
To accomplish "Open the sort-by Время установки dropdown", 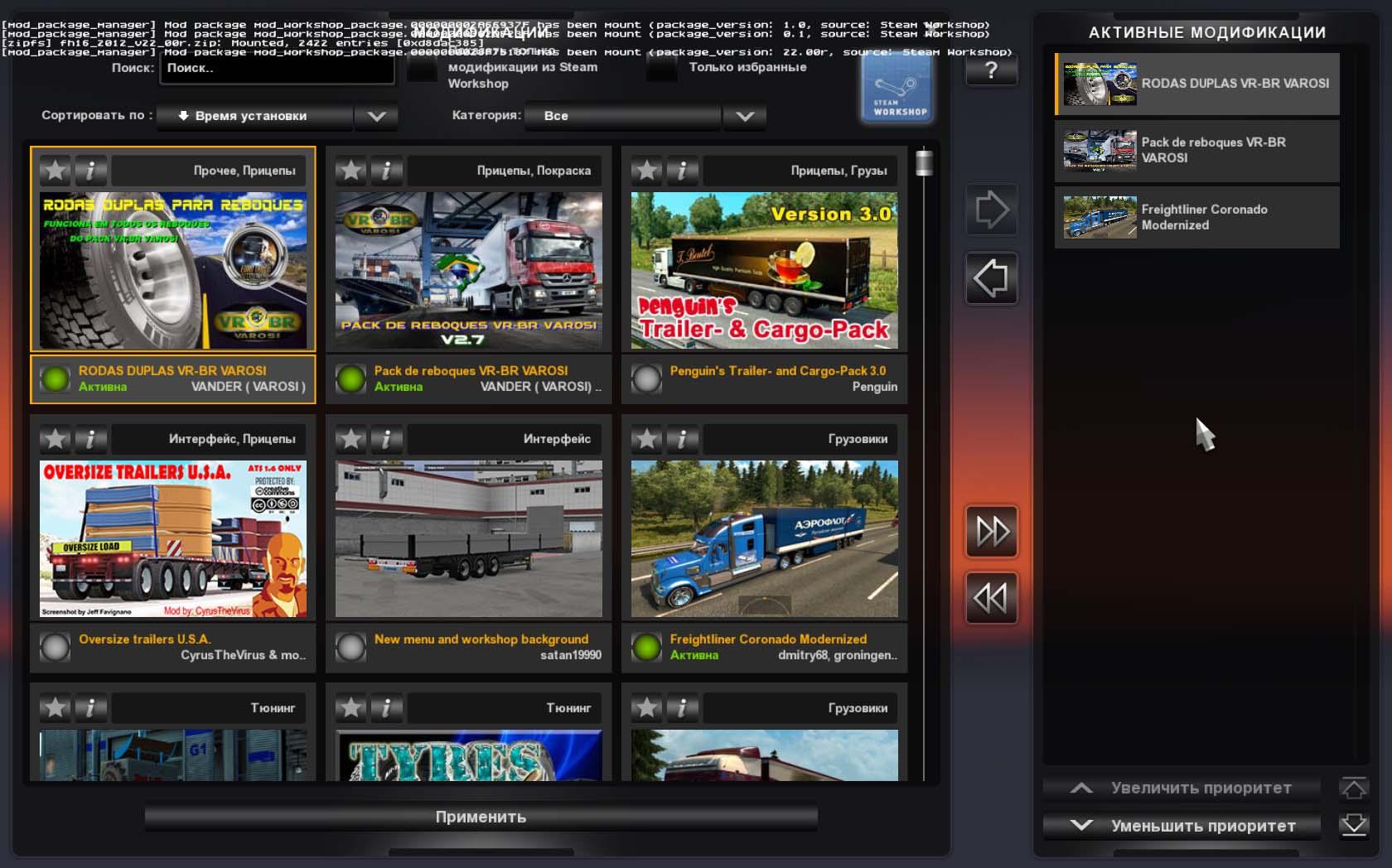I will click(x=255, y=116).
